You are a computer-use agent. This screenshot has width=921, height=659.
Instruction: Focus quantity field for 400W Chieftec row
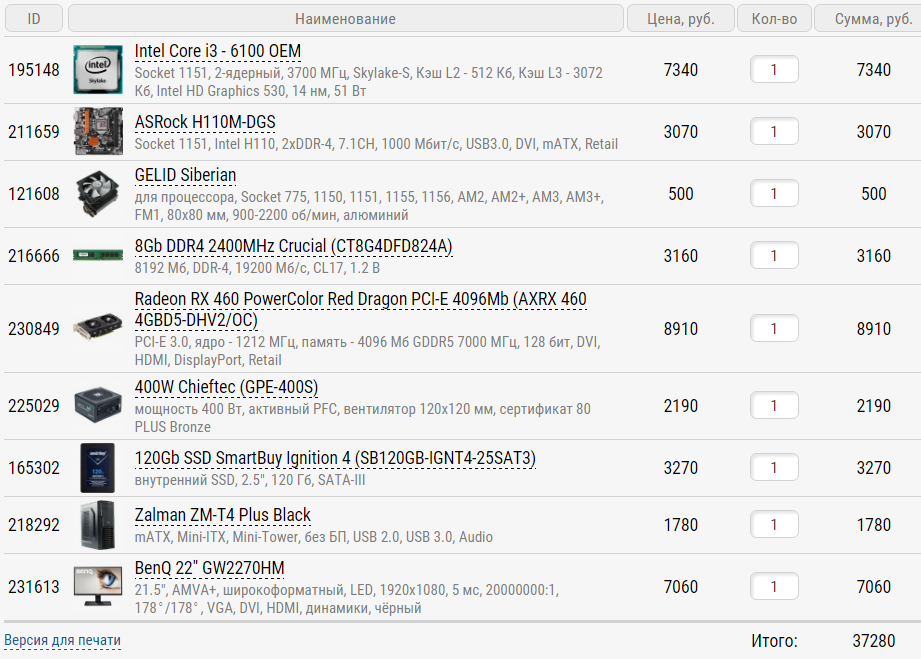click(774, 405)
